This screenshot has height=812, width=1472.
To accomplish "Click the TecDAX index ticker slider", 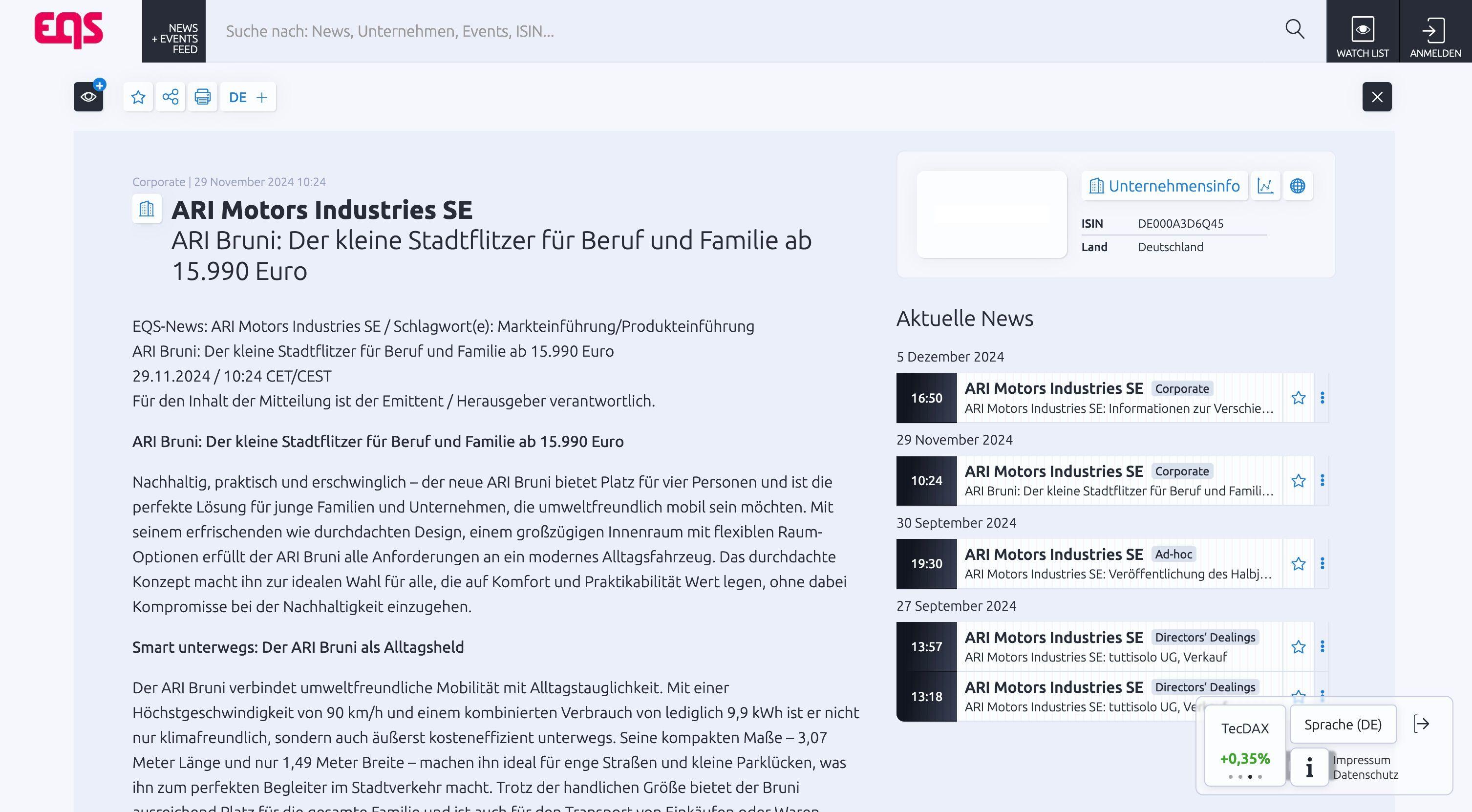I will [1245, 745].
